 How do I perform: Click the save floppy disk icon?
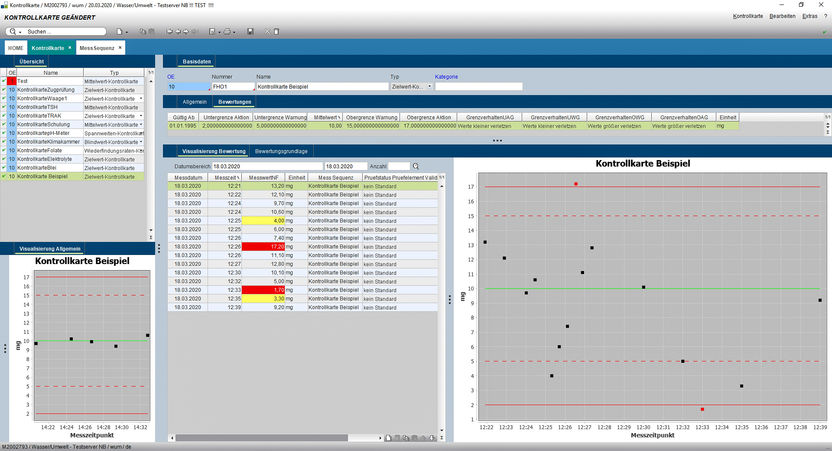click(250, 32)
